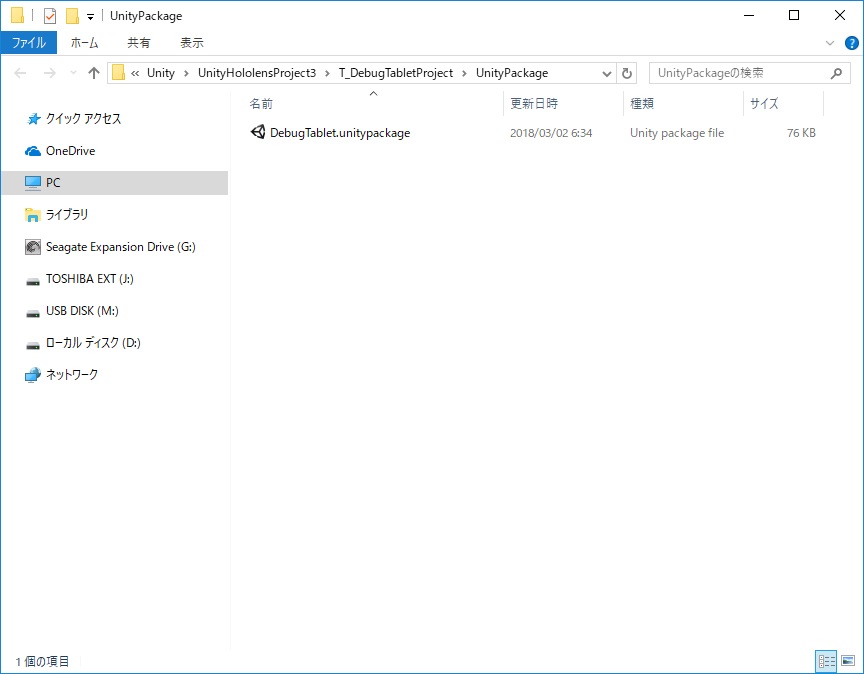864x674 pixels.
Task: Open the ribbon expand chevron near the help icon
Action: pyautogui.click(x=829, y=42)
